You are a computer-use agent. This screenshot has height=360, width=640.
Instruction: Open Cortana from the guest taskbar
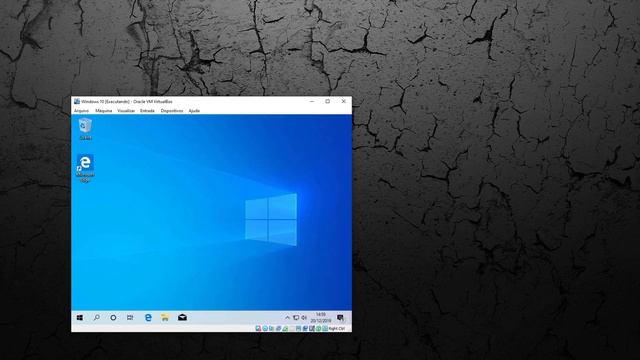coord(113,318)
